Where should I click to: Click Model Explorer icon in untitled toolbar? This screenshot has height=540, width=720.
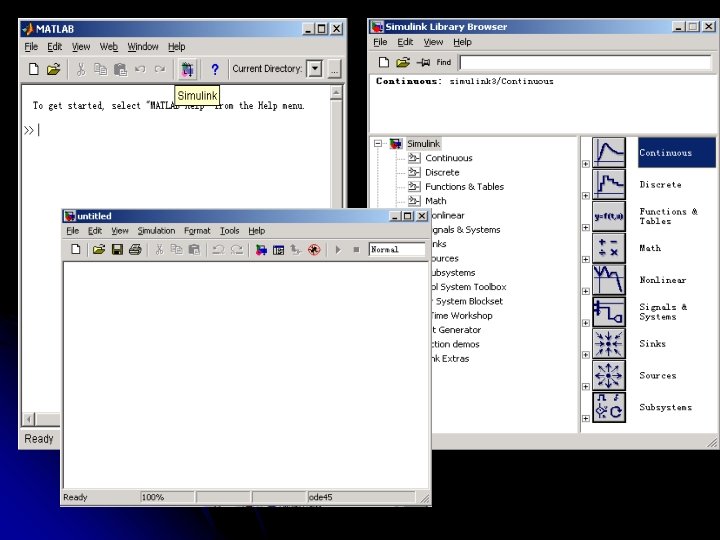pos(278,249)
